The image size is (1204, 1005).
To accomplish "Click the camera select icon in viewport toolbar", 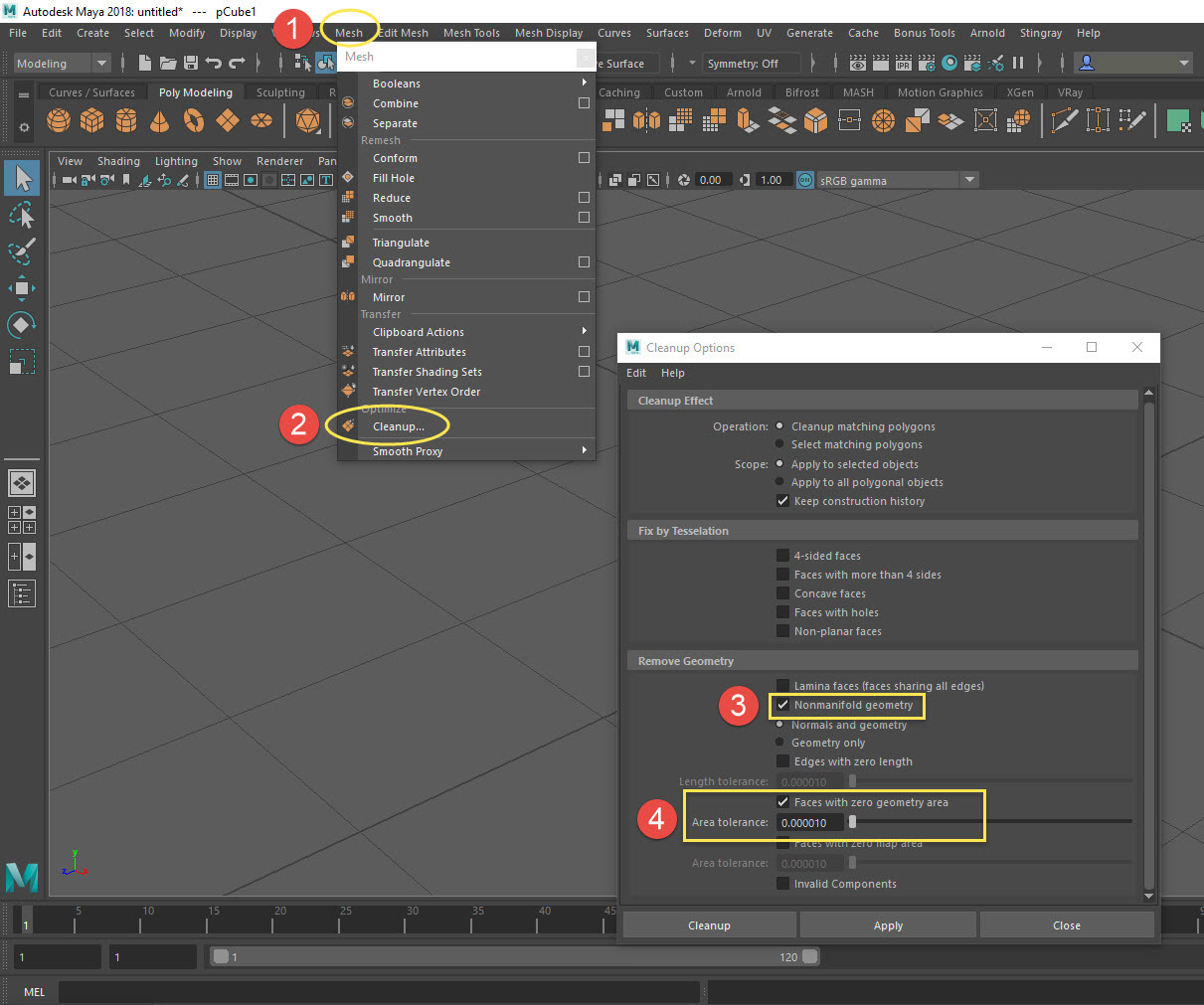I will pyautogui.click(x=70, y=180).
